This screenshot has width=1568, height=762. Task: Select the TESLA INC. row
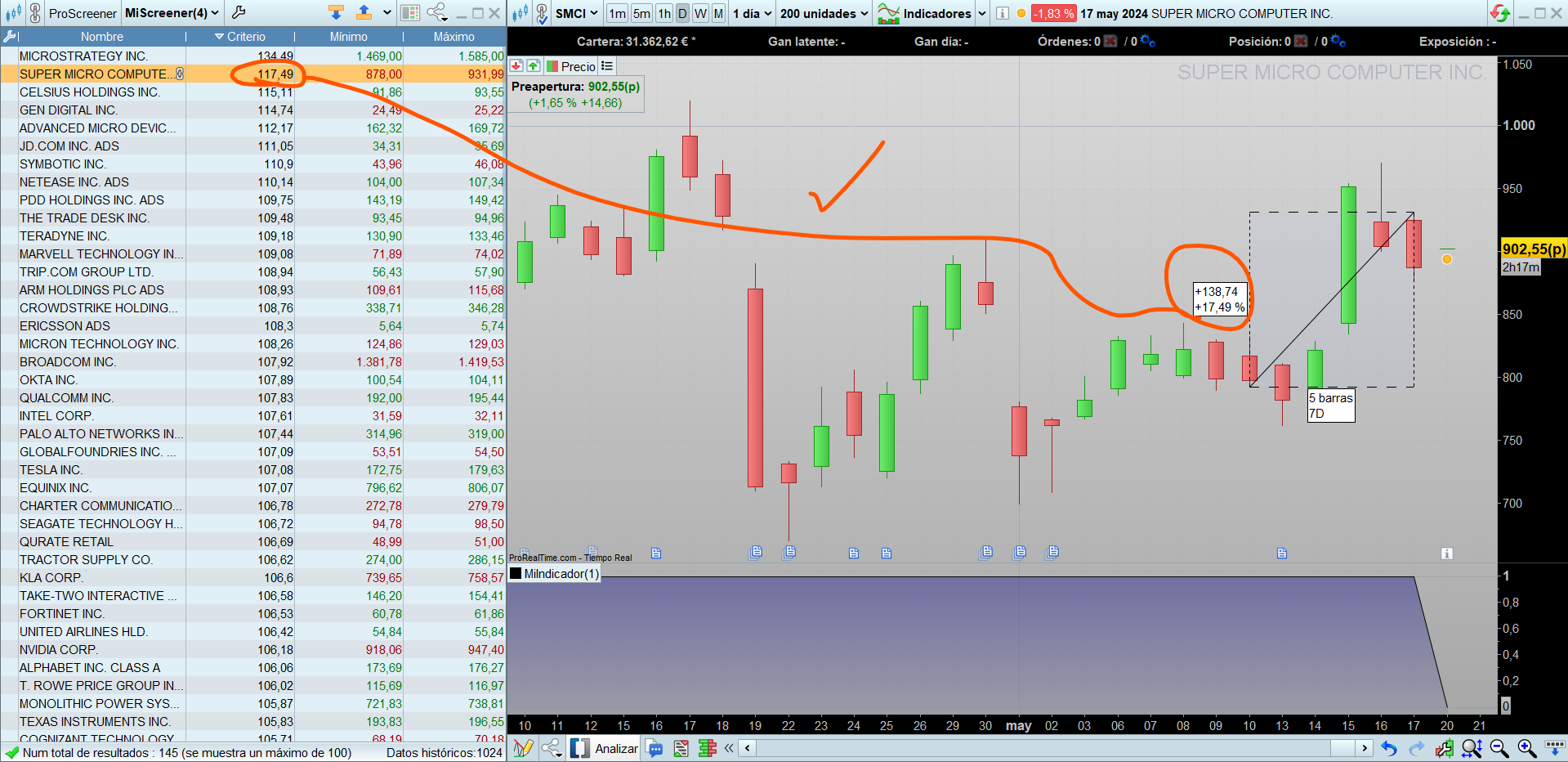253,470
